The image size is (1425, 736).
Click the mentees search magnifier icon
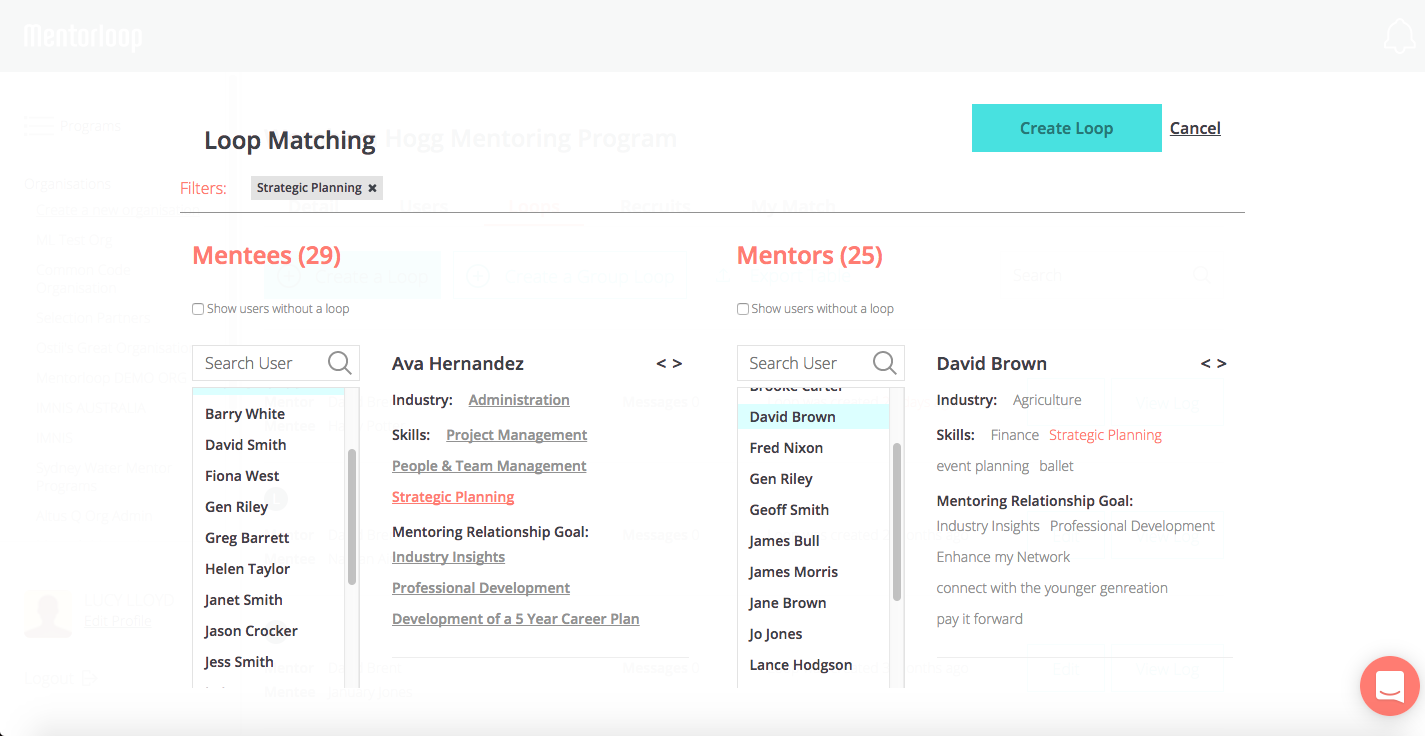click(340, 363)
